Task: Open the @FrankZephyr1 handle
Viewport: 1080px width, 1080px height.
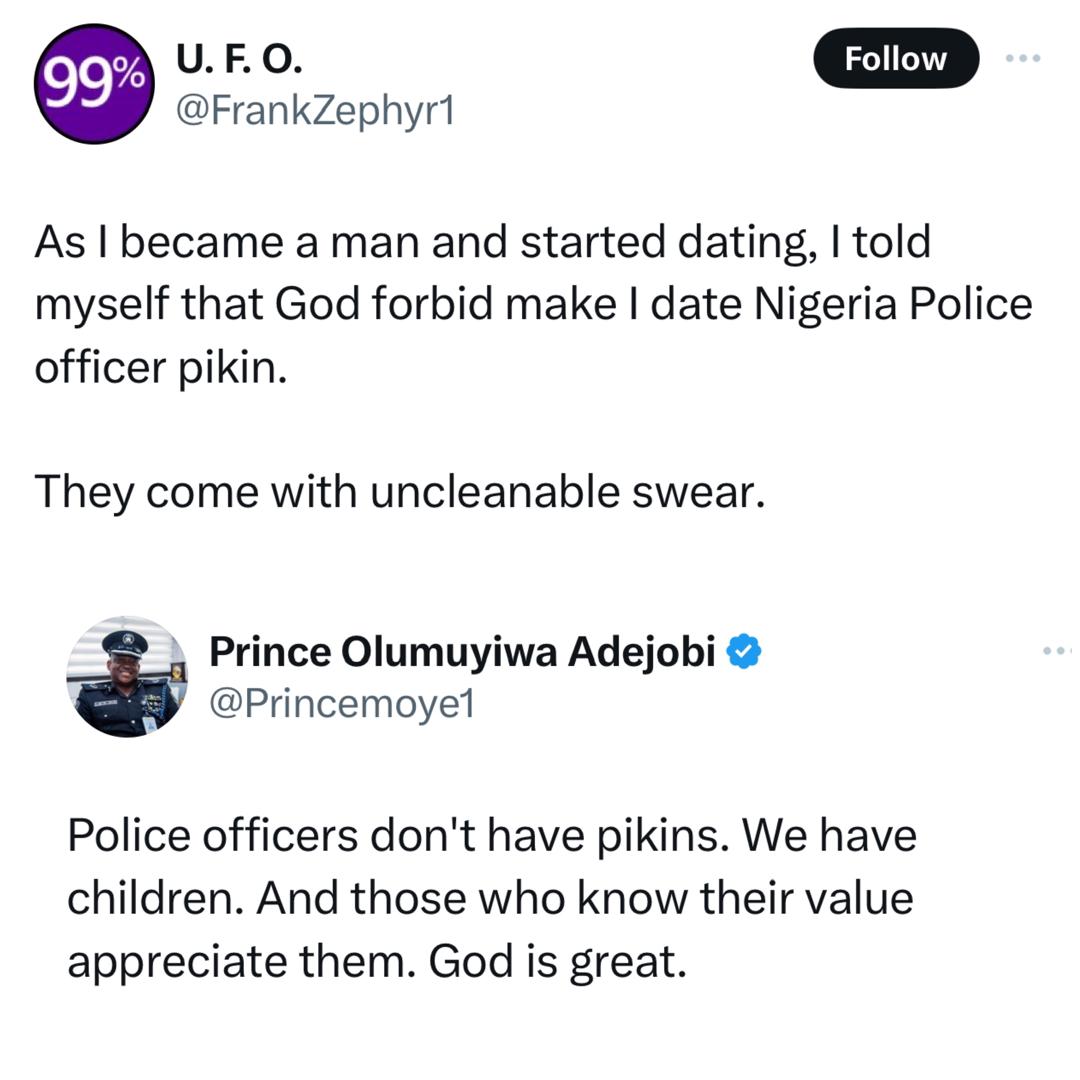Action: coord(315,110)
